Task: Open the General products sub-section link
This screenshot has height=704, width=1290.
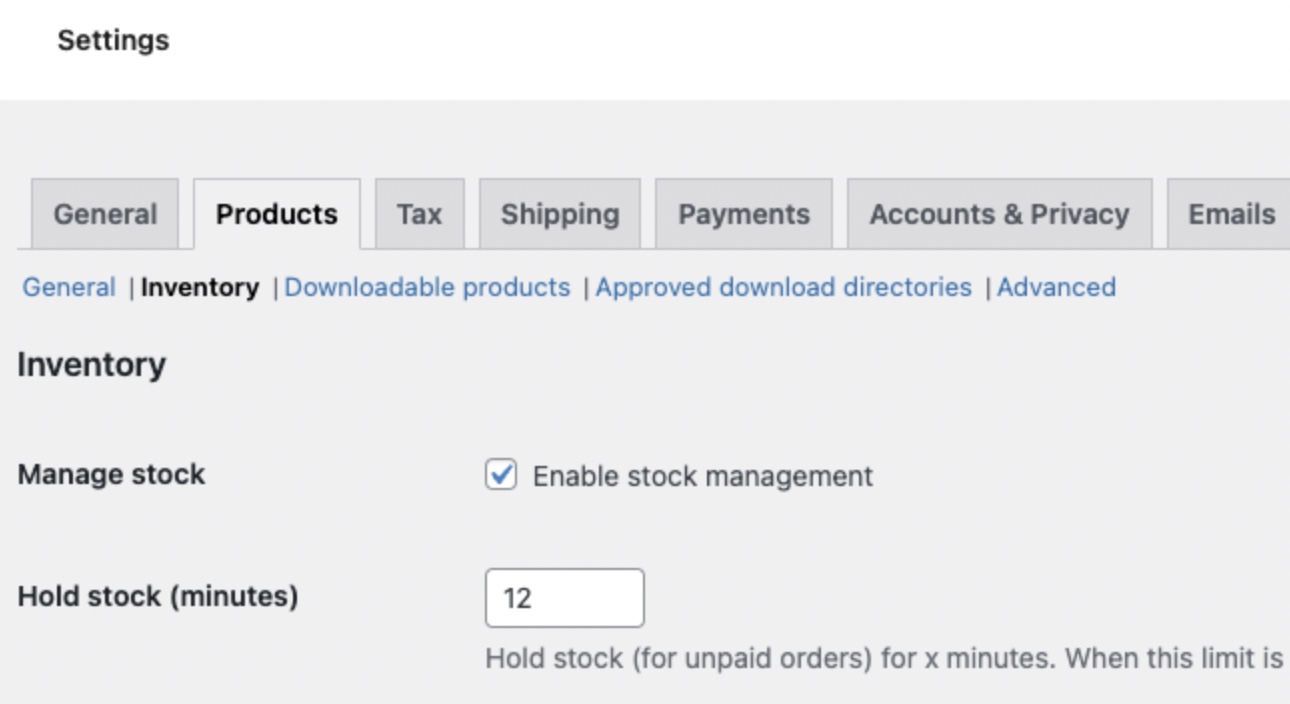Action: coord(69,288)
